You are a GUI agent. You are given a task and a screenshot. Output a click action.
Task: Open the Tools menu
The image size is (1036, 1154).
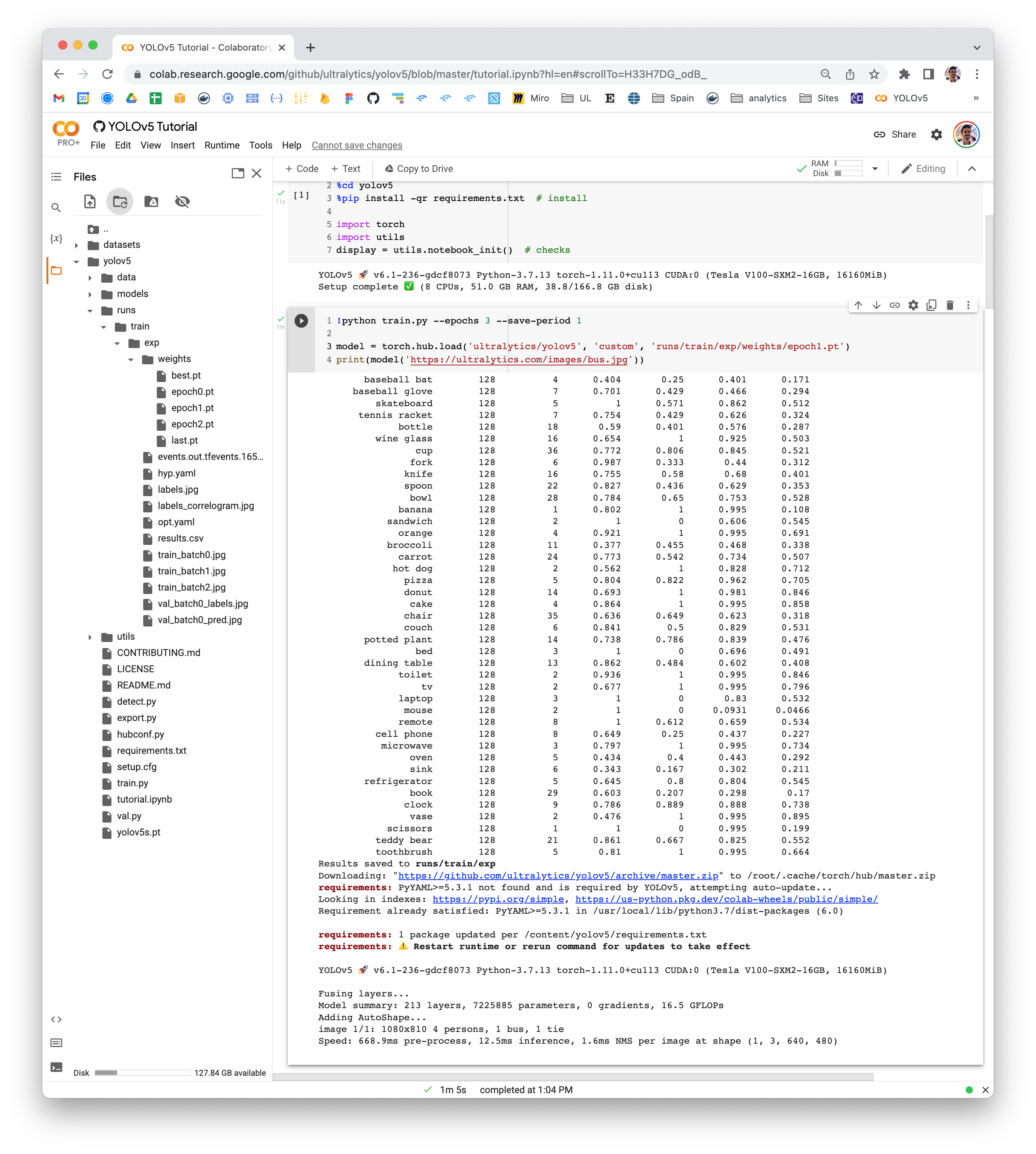[x=261, y=145]
